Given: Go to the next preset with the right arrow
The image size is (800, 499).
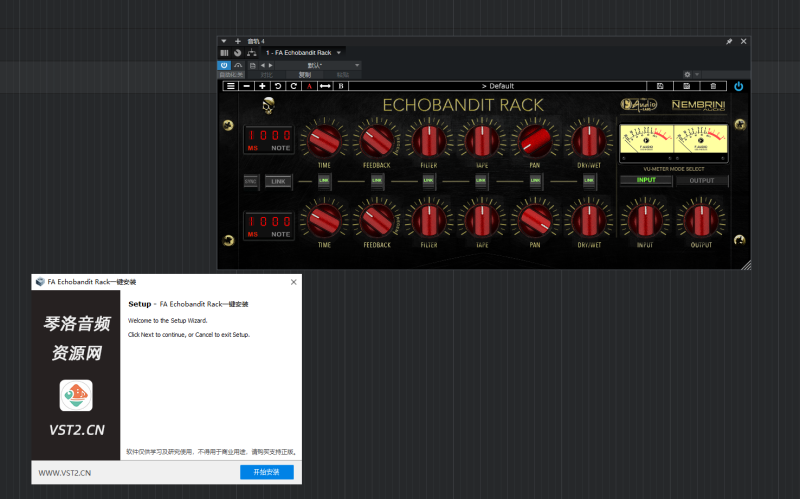Looking at the screenshot, I should [270, 65].
